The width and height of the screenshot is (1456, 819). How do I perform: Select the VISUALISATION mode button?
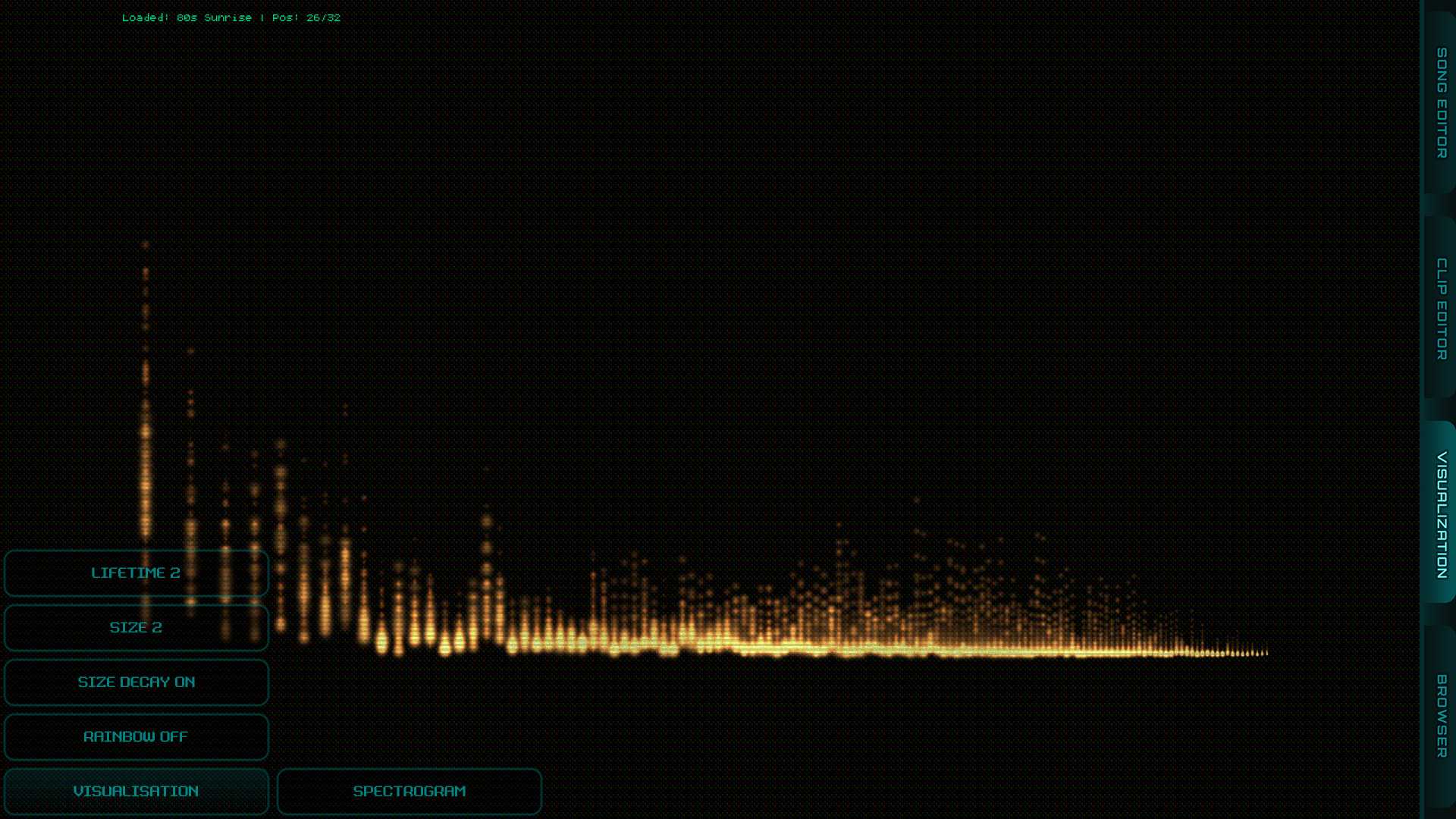[x=136, y=792]
